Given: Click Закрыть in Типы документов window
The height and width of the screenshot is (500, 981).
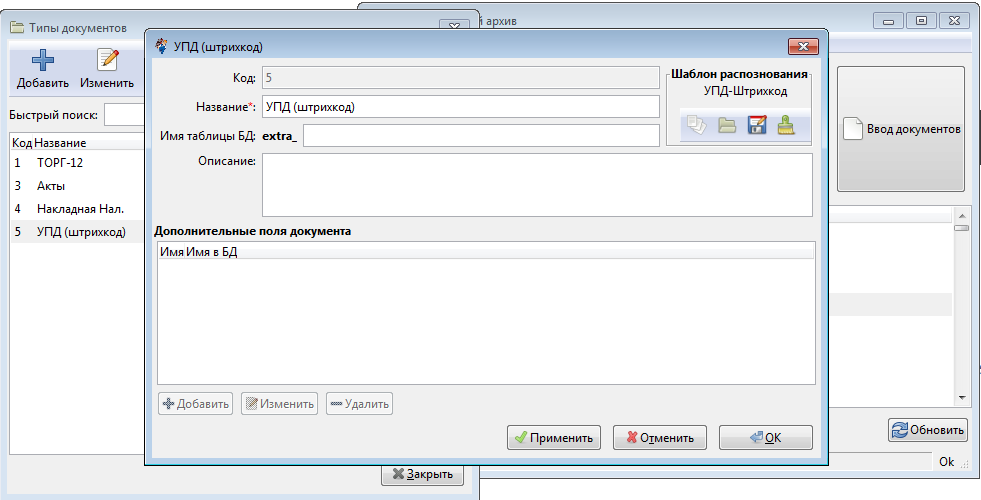Looking at the screenshot, I should tap(422, 474).
